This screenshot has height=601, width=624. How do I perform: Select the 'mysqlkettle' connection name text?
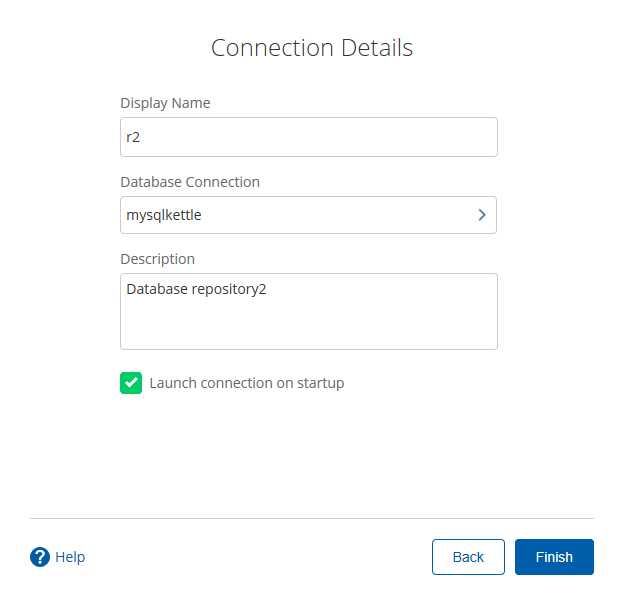coord(166,214)
